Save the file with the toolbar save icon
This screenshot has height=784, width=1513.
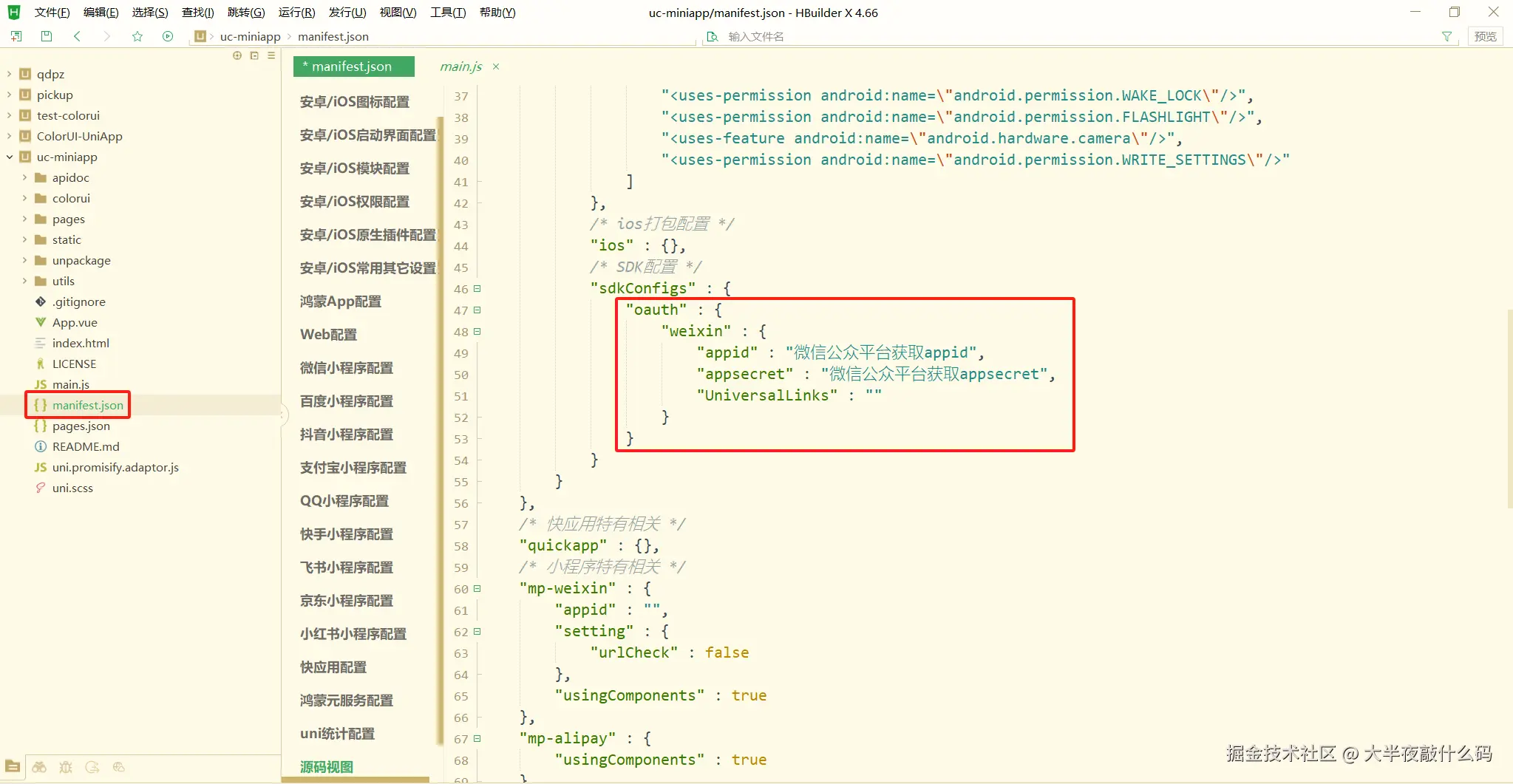tap(47, 36)
